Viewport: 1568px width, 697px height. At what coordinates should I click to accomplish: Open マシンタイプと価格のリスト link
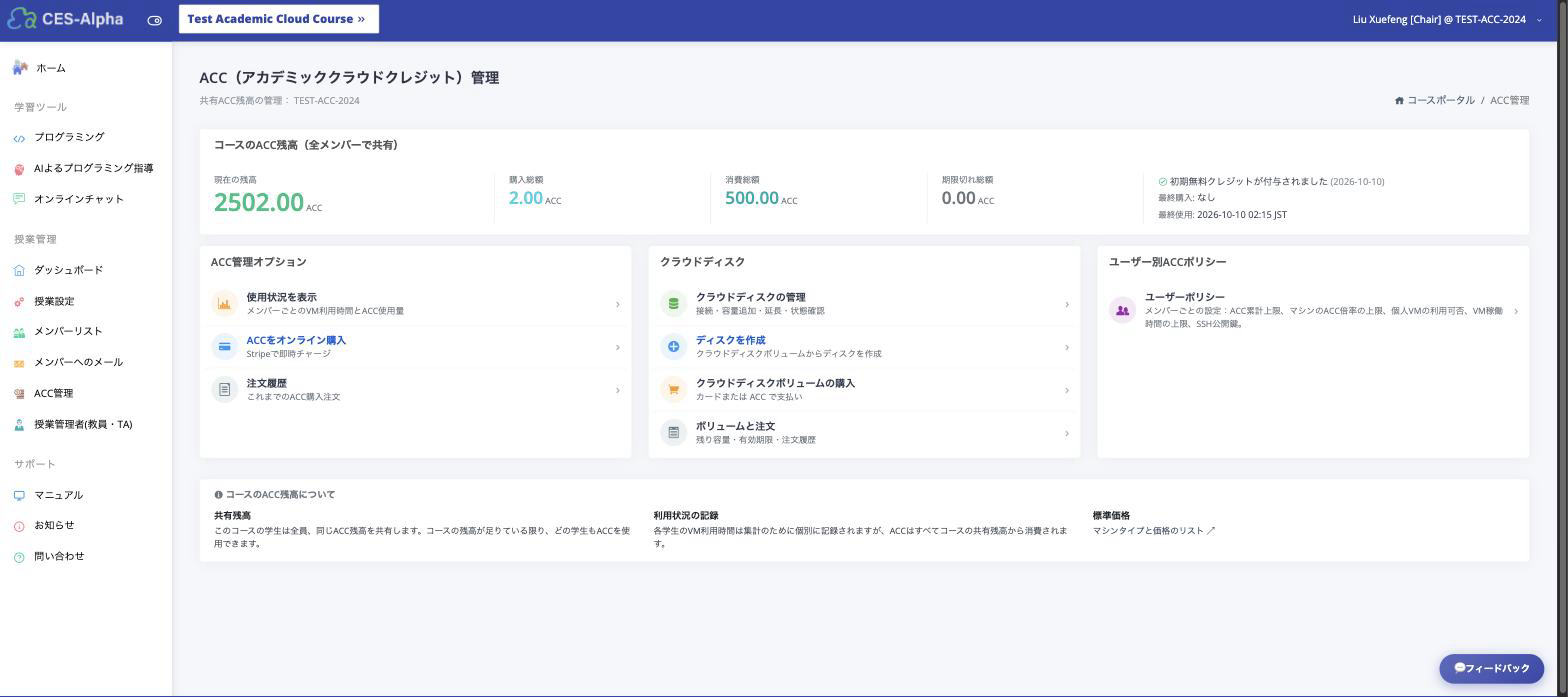tap(1154, 531)
